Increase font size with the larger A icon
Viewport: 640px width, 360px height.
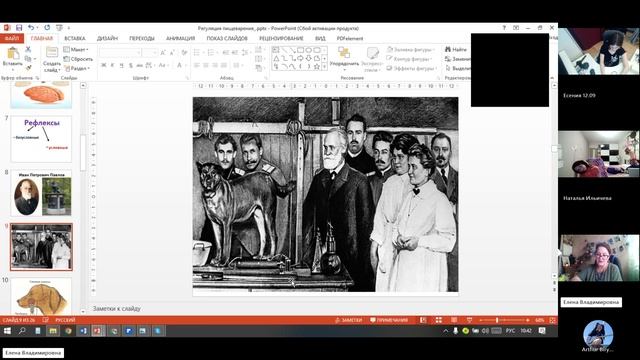163,53
